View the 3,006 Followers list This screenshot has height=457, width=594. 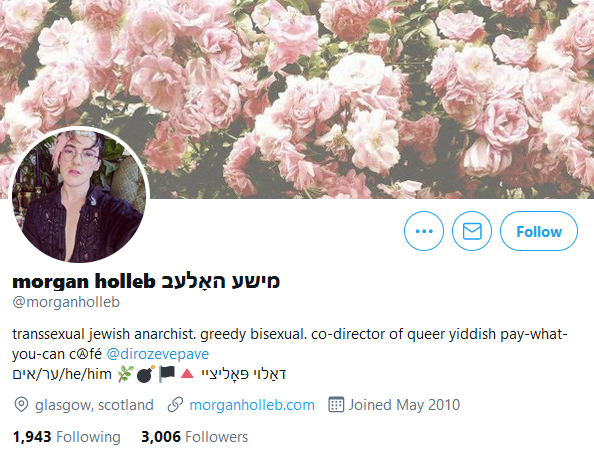pyautogui.click(x=195, y=437)
